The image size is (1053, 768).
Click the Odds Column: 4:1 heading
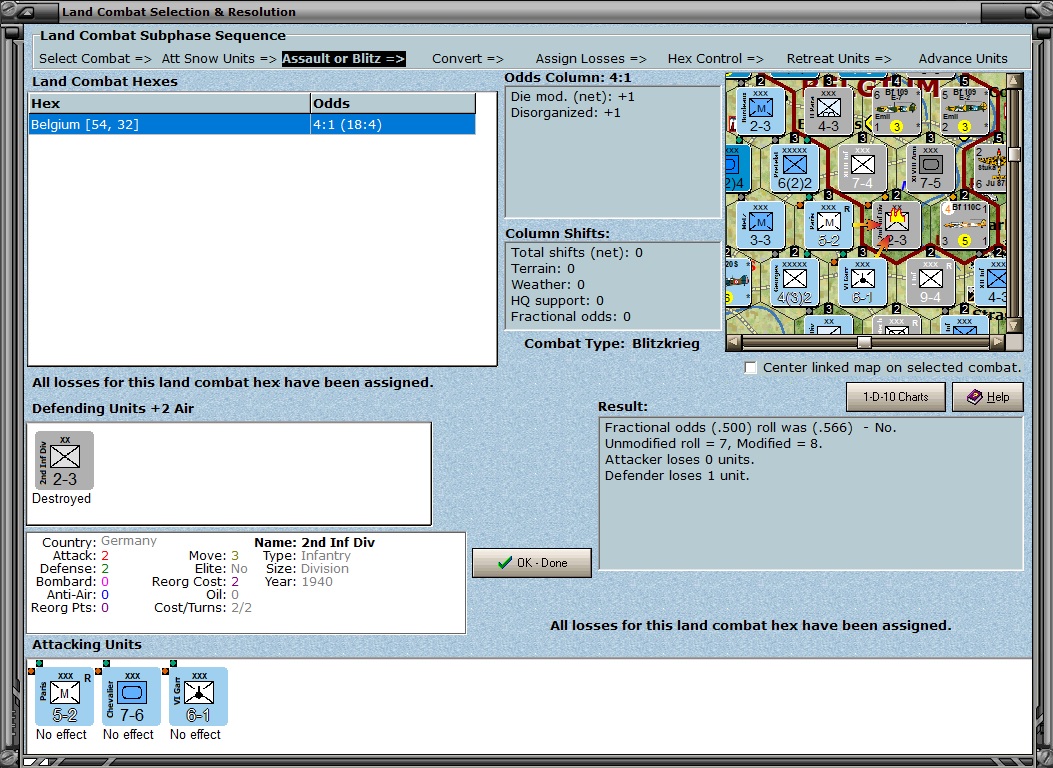[567, 78]
